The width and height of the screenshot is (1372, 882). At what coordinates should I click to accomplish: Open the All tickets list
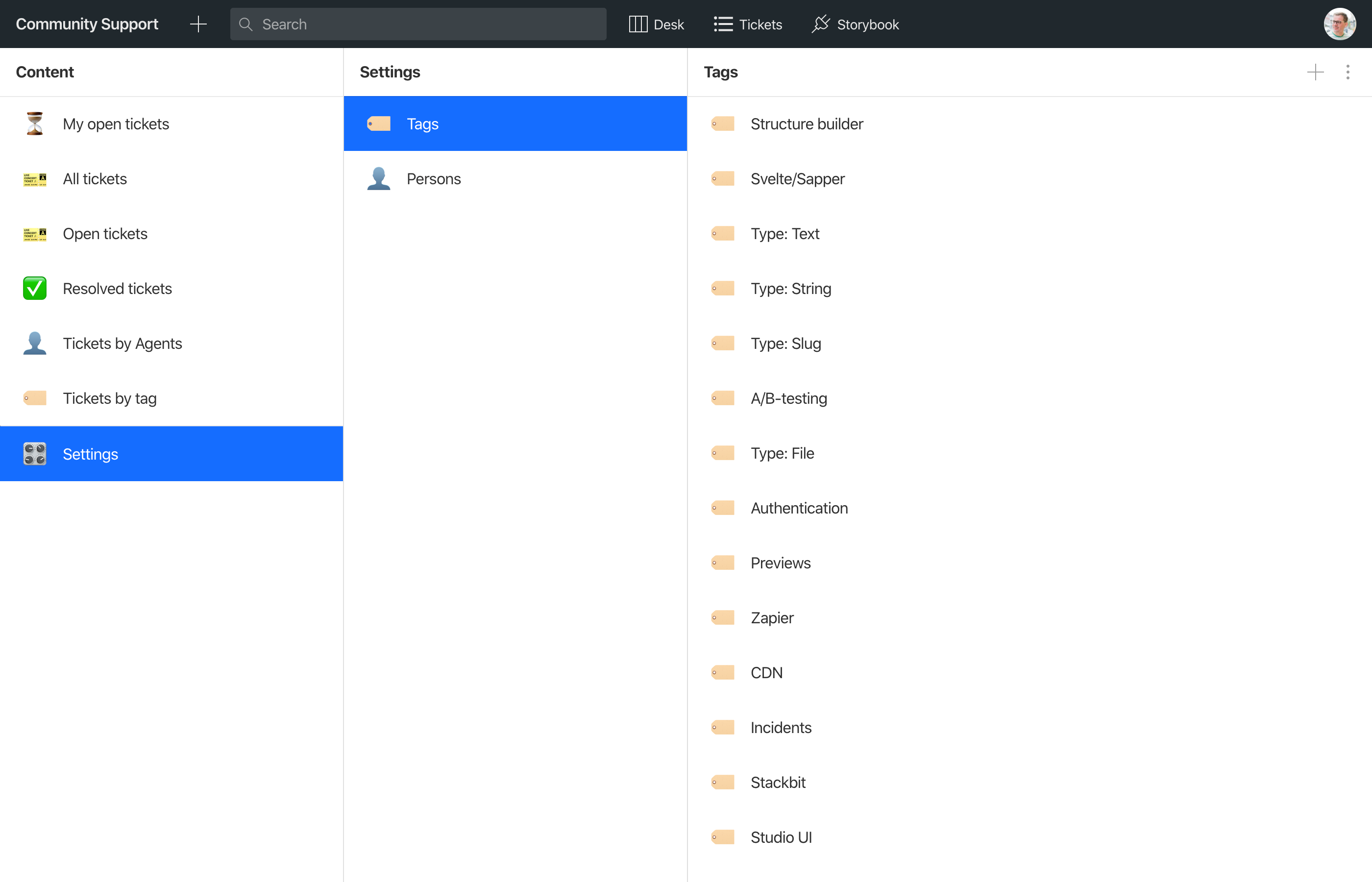click(x=95, y=179)
